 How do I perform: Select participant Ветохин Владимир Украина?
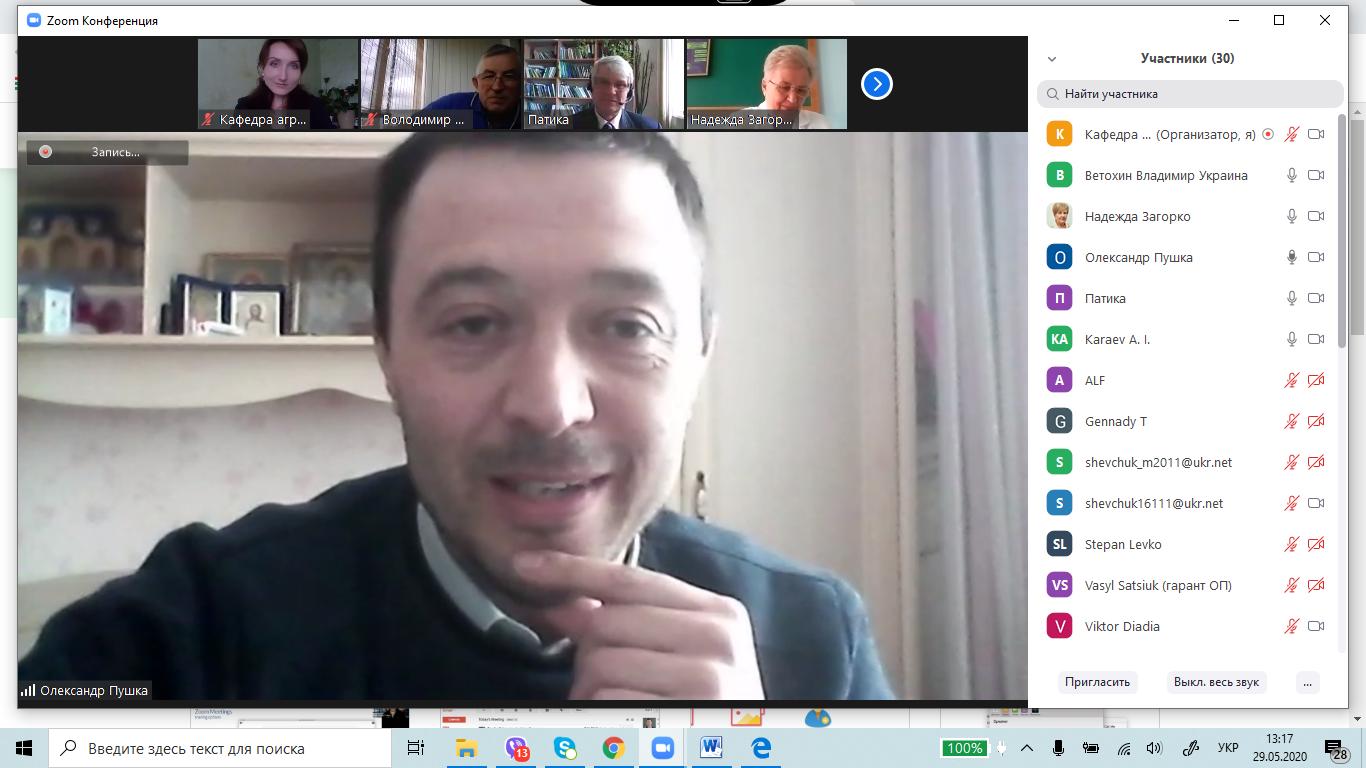1166,175
